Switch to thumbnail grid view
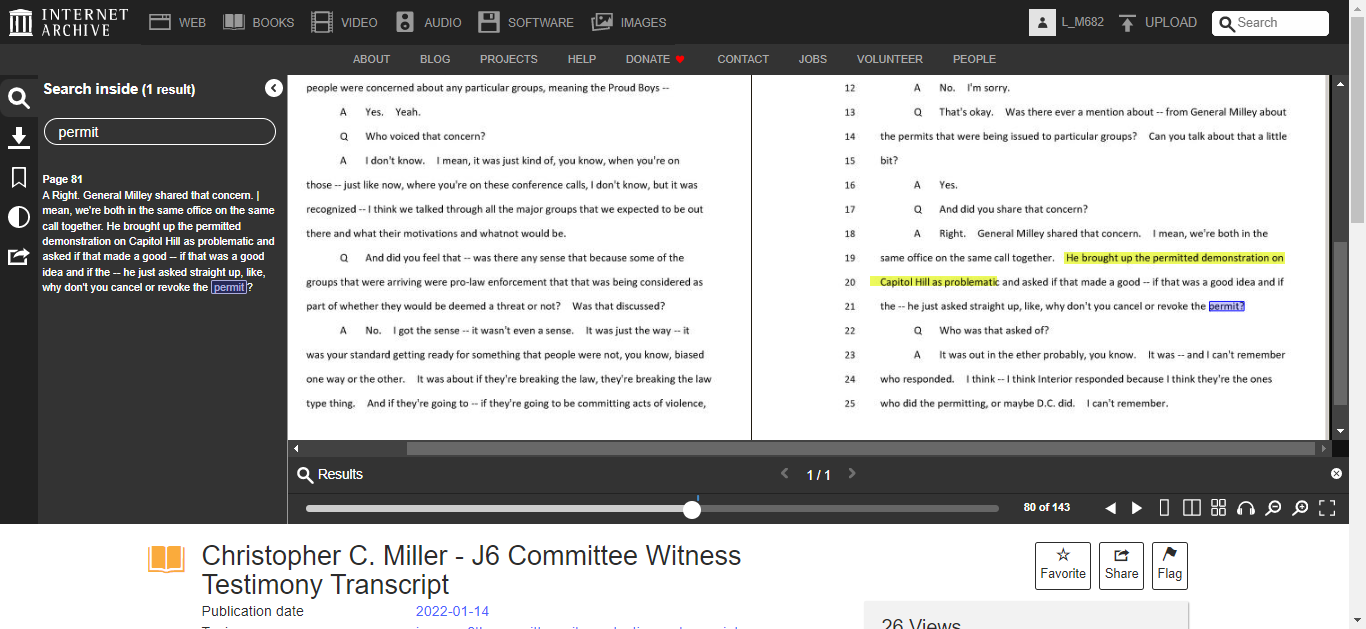 [x=1218, y=508]
